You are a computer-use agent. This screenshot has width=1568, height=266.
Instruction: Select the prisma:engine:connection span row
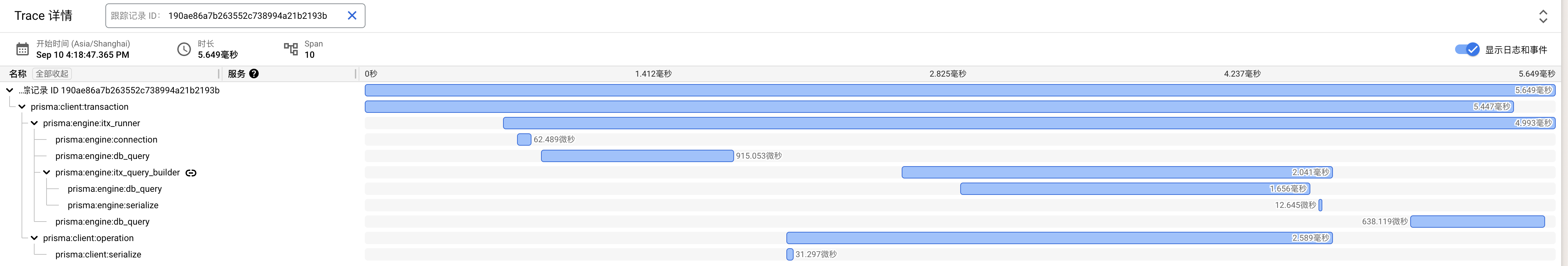[x=106, y=139]
